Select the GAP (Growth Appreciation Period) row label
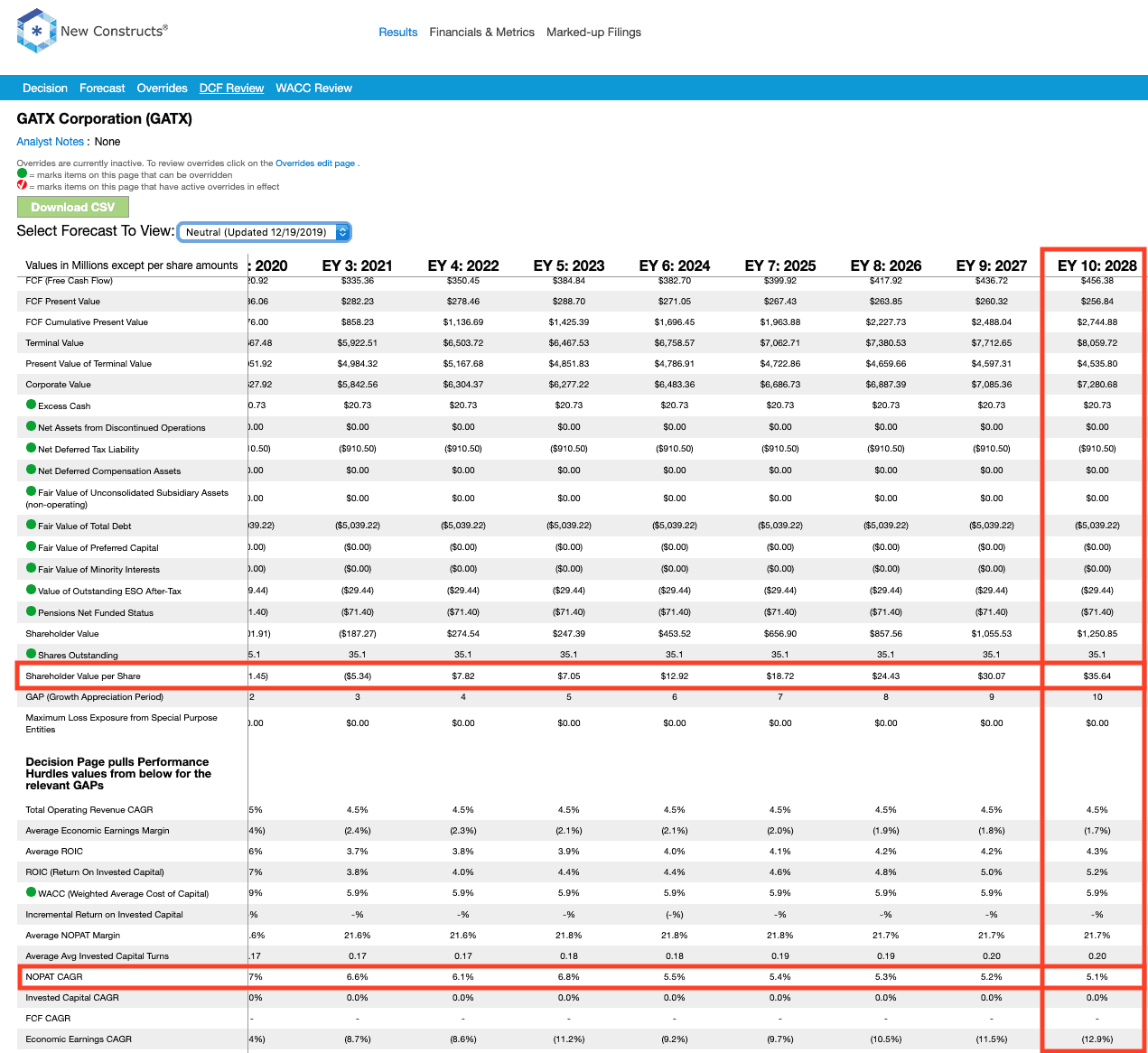This screenshot has width=1148, height=1053. 94,696
